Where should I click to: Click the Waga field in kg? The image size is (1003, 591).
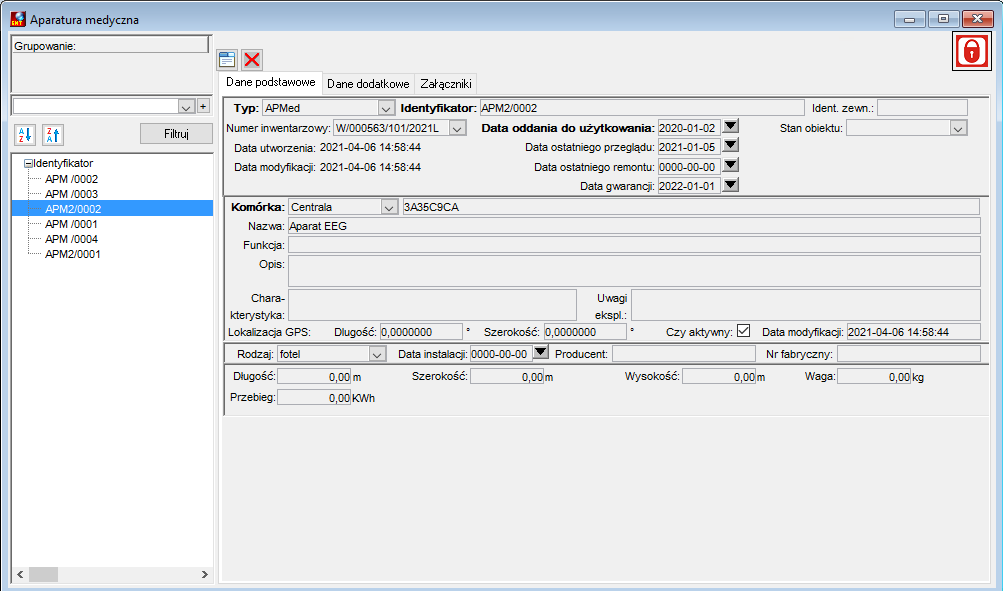click(874, 377)
